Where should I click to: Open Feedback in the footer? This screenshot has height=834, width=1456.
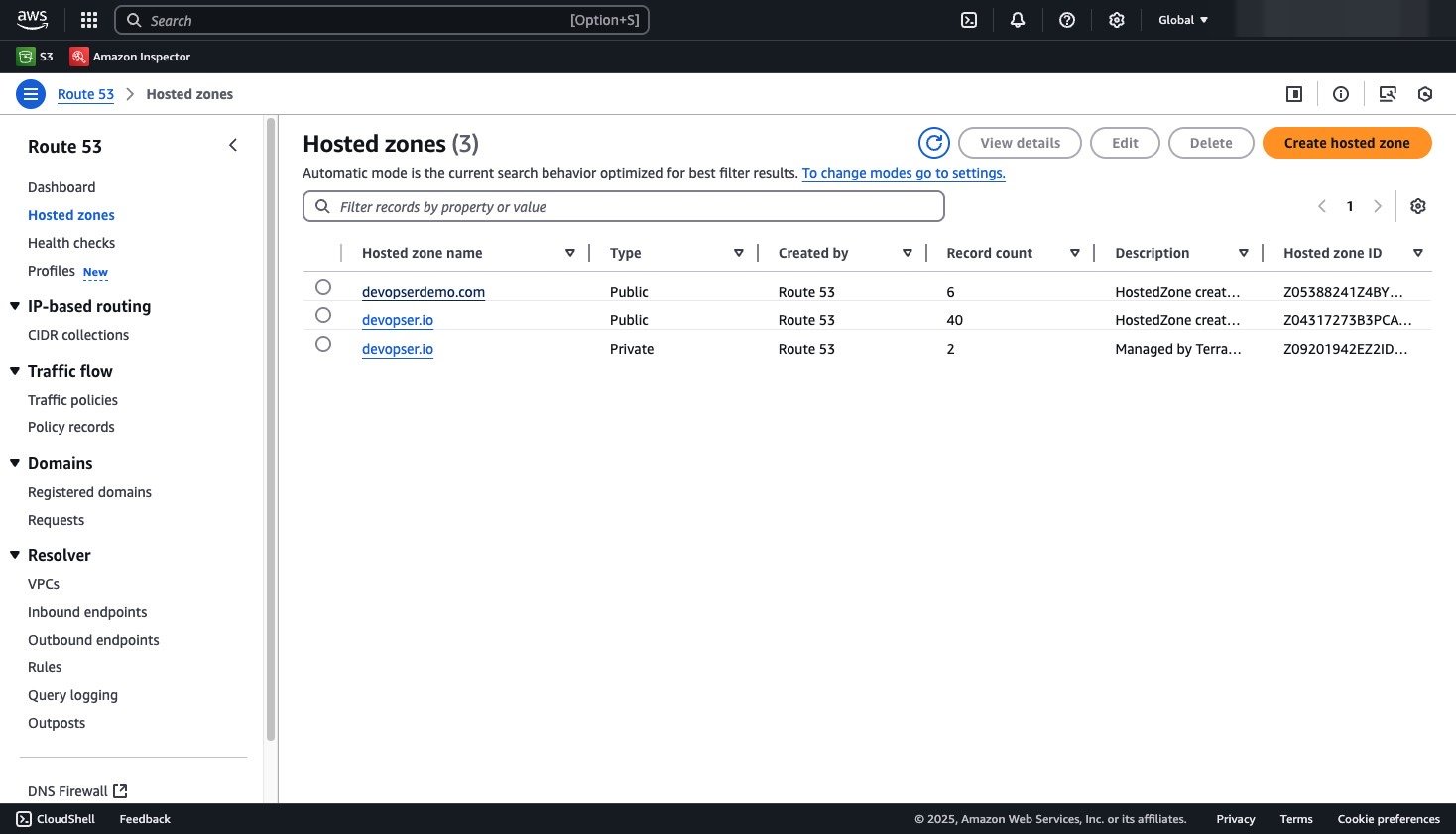tap(145, 819)
